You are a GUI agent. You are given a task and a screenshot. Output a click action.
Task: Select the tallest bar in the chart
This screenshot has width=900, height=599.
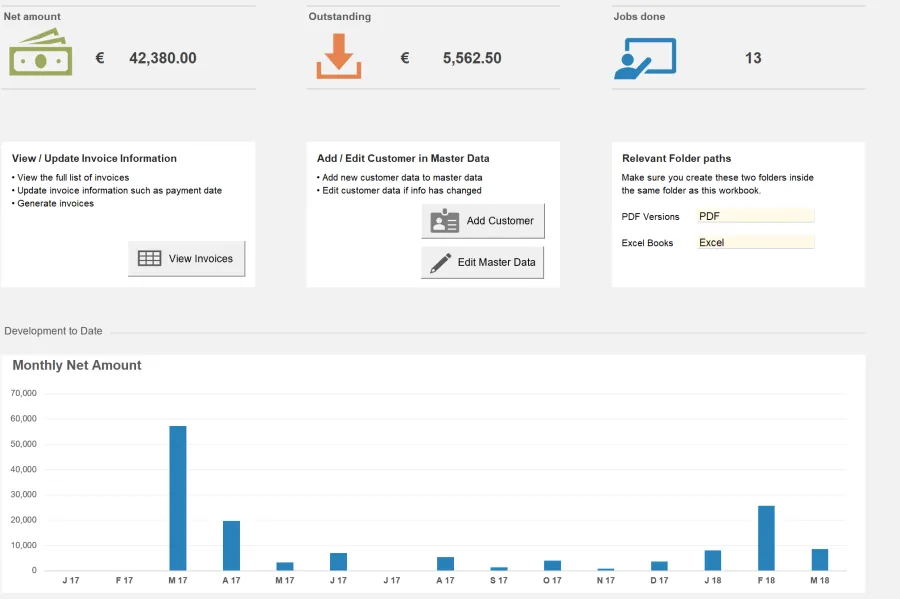pos(177,498)
